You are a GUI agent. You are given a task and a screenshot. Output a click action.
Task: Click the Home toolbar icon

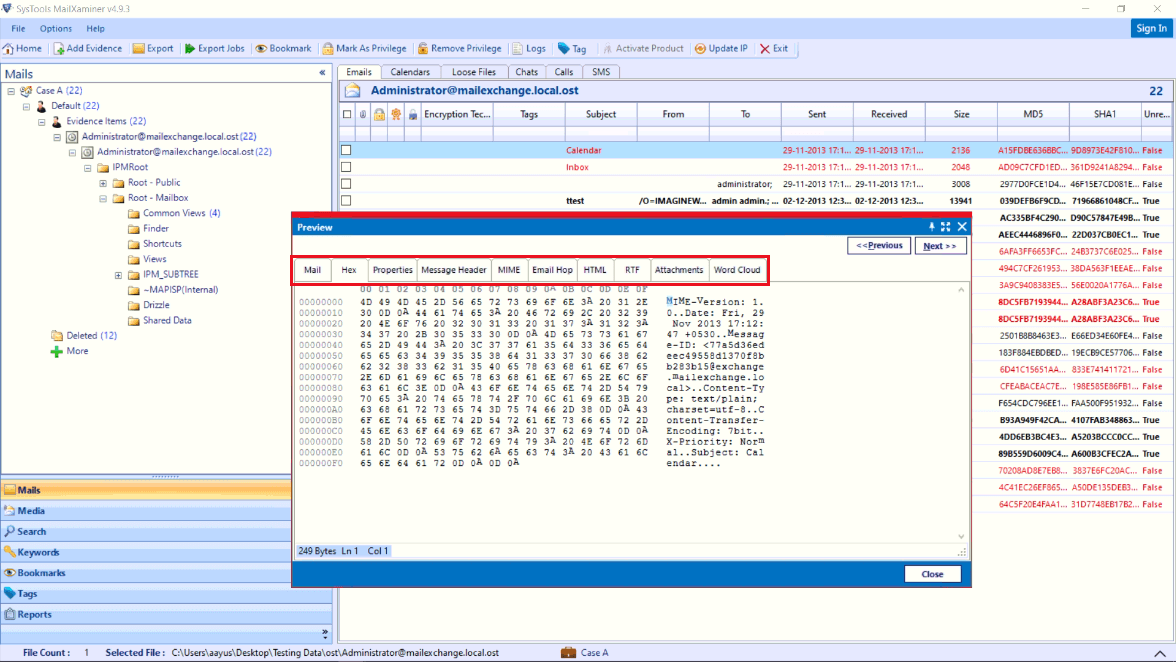point(8,49)
